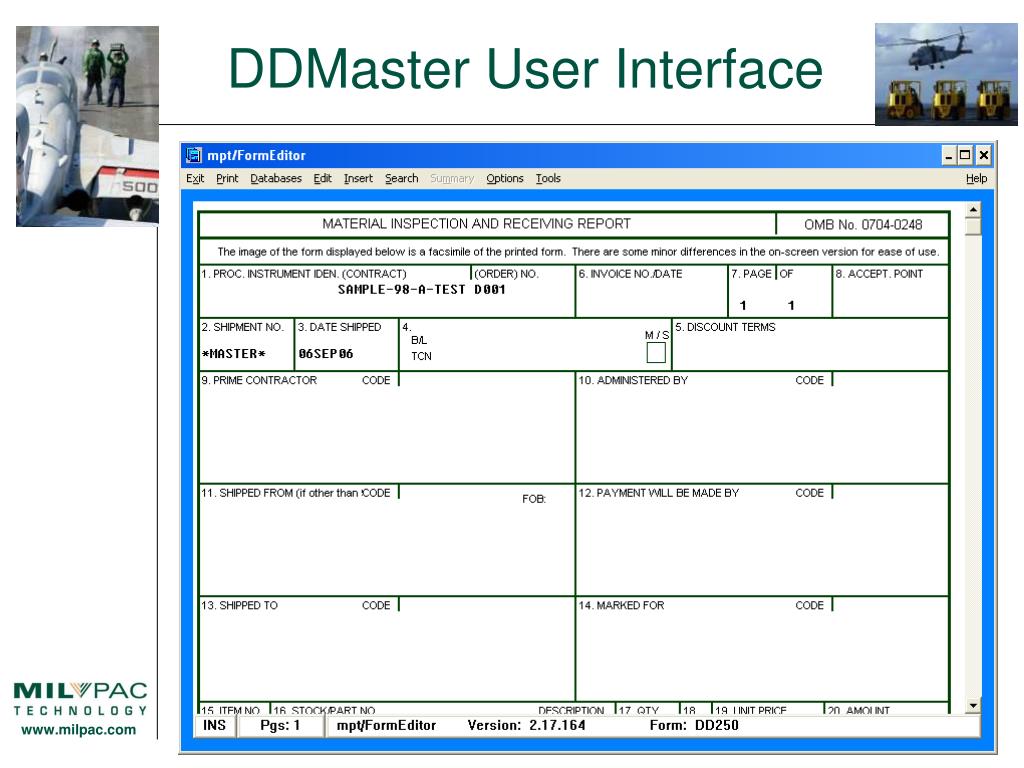Open the Edit menu
This screenshot has width=1024, height=768.
(x=322, y=178)
